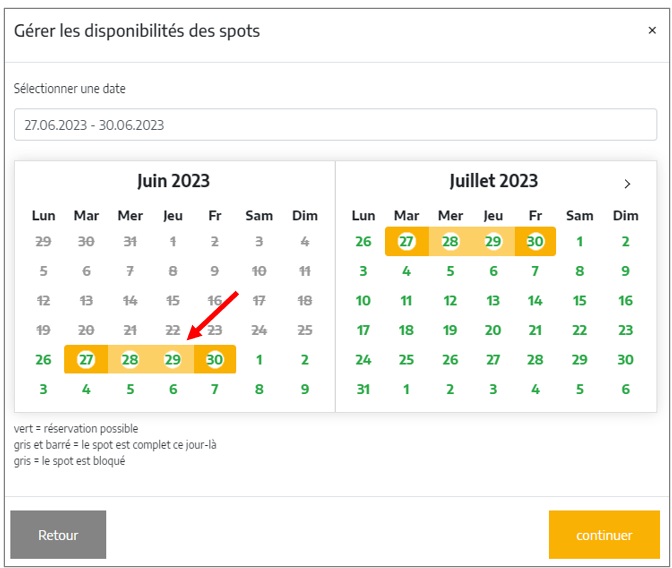Click July 20 in Juillet calendar
The image size is (672, 568).
click(x=493, y=330)
